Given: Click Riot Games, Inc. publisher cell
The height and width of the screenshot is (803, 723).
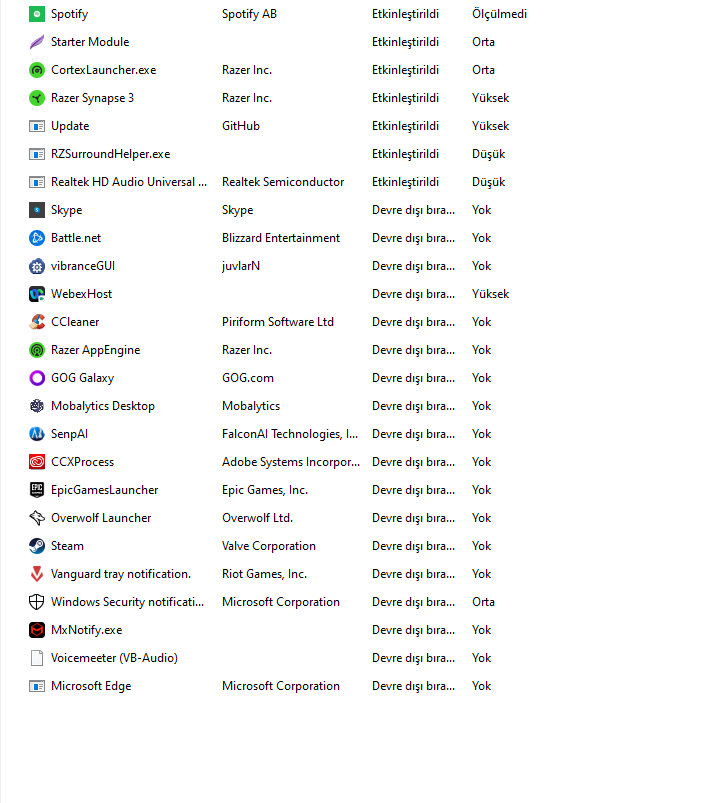Looking at the screenshot, I should pos(265,574).
